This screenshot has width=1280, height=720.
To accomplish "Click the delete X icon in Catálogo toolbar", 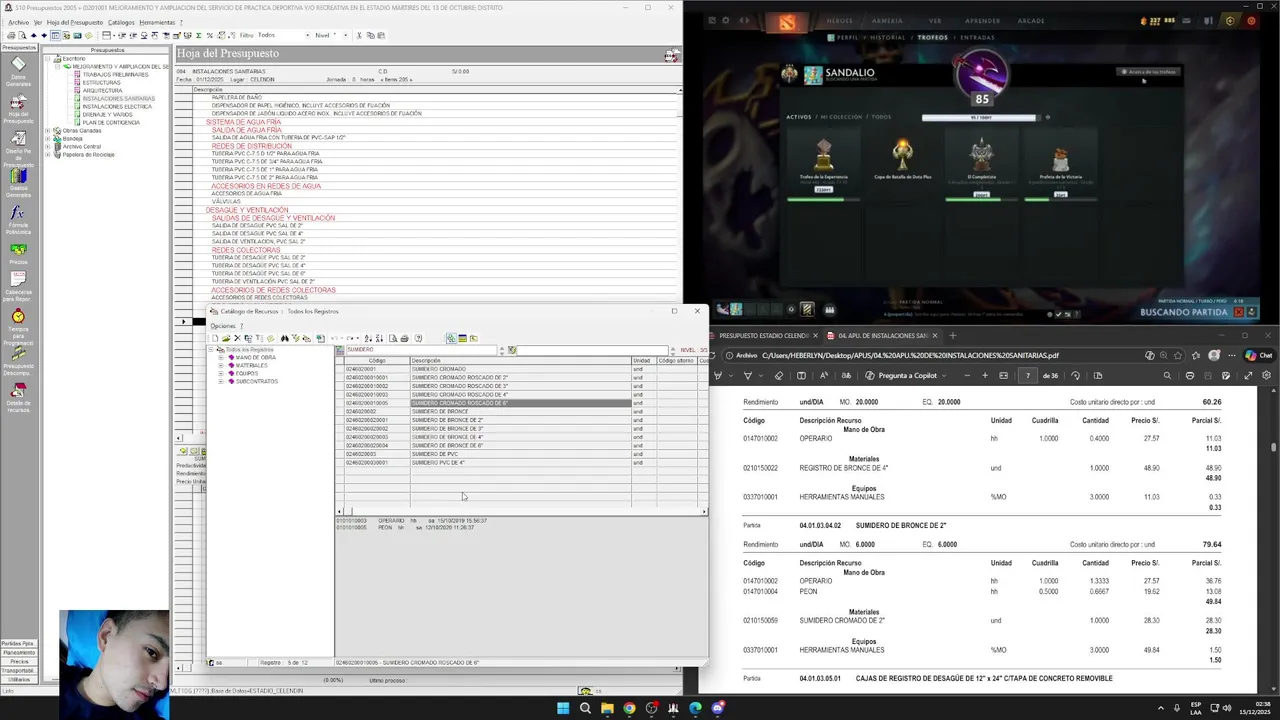I will pos(237,338).
